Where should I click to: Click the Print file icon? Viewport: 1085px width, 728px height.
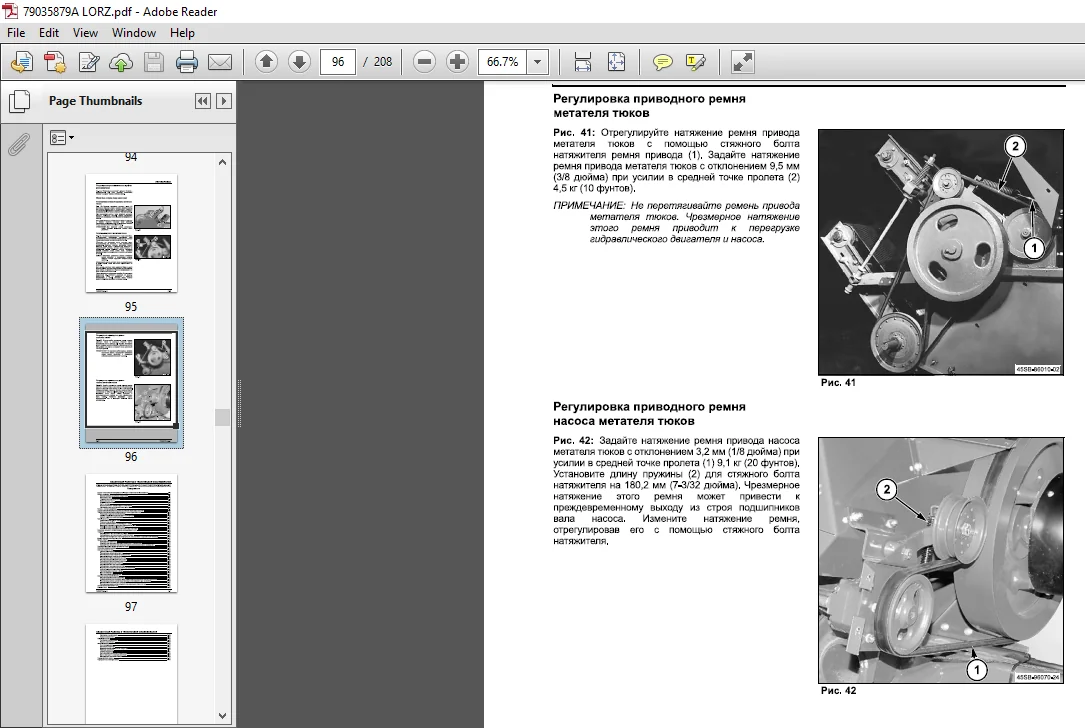click(x=187, y=62)
